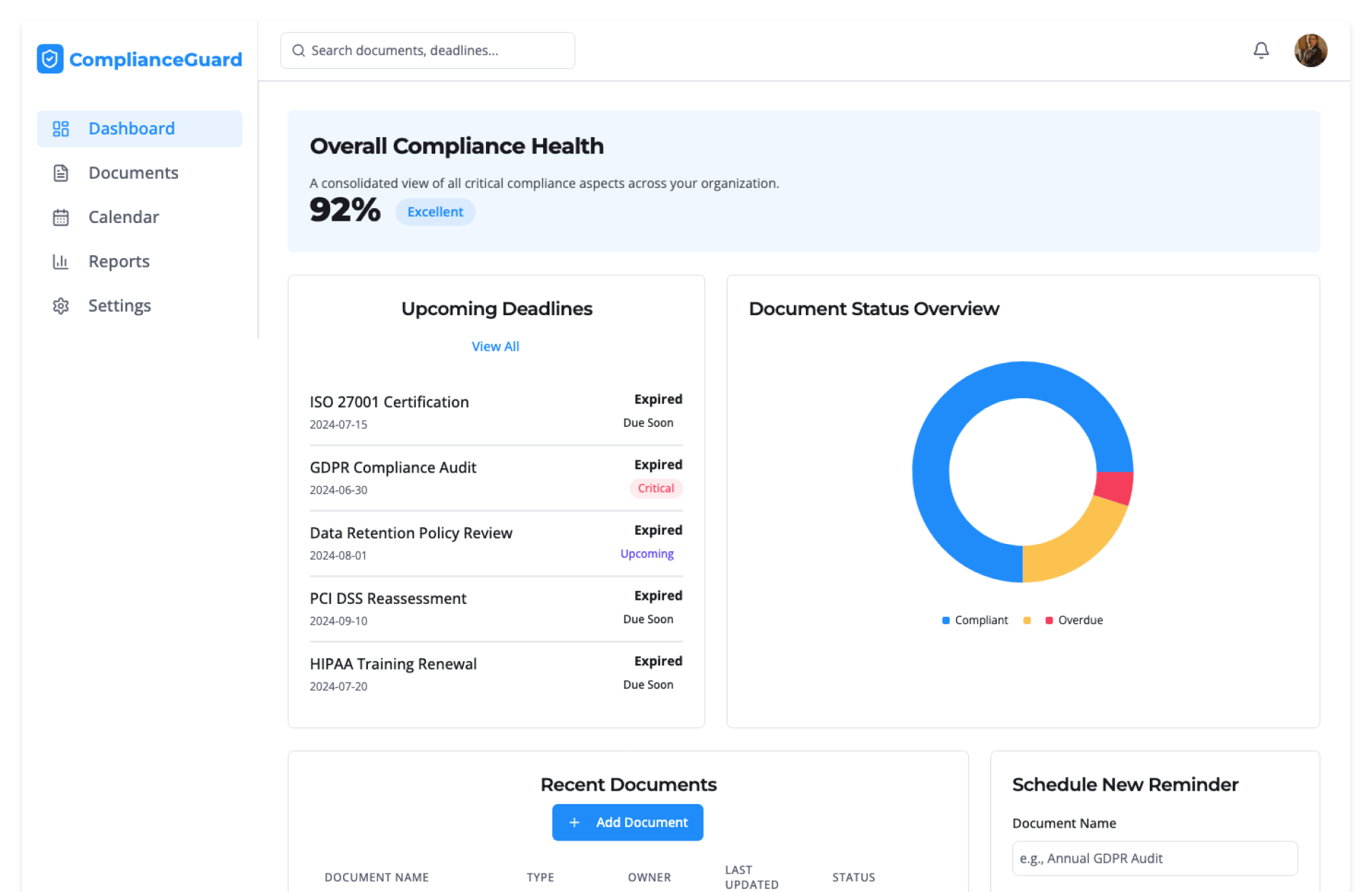1372x892 pixels.
Task: Click the yellow legend swatch in chart
Action: (x=1027, y=620)
